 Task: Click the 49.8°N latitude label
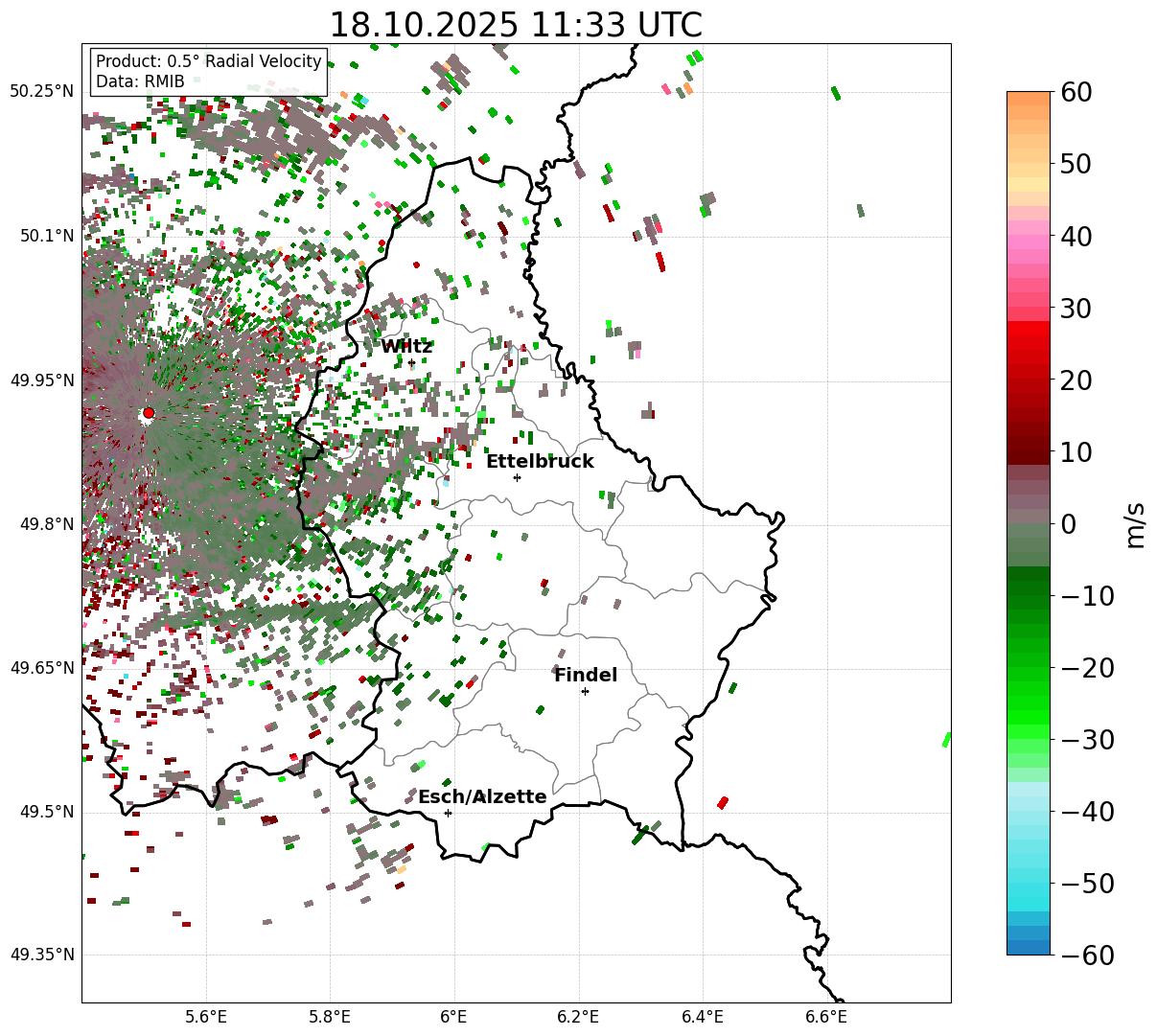point(46,524)
